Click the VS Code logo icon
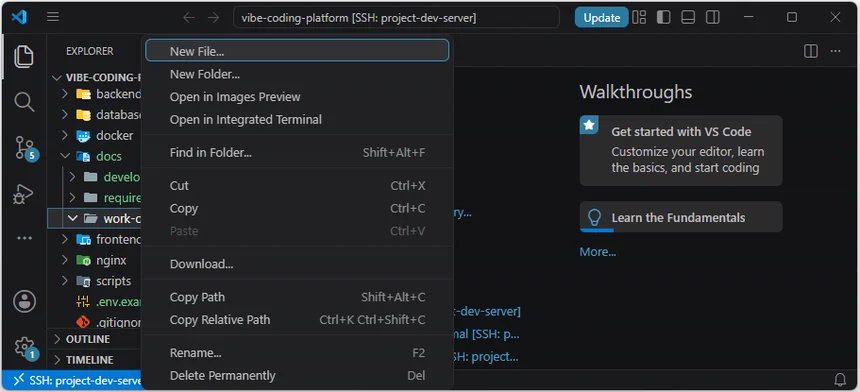 coord(19,17)
